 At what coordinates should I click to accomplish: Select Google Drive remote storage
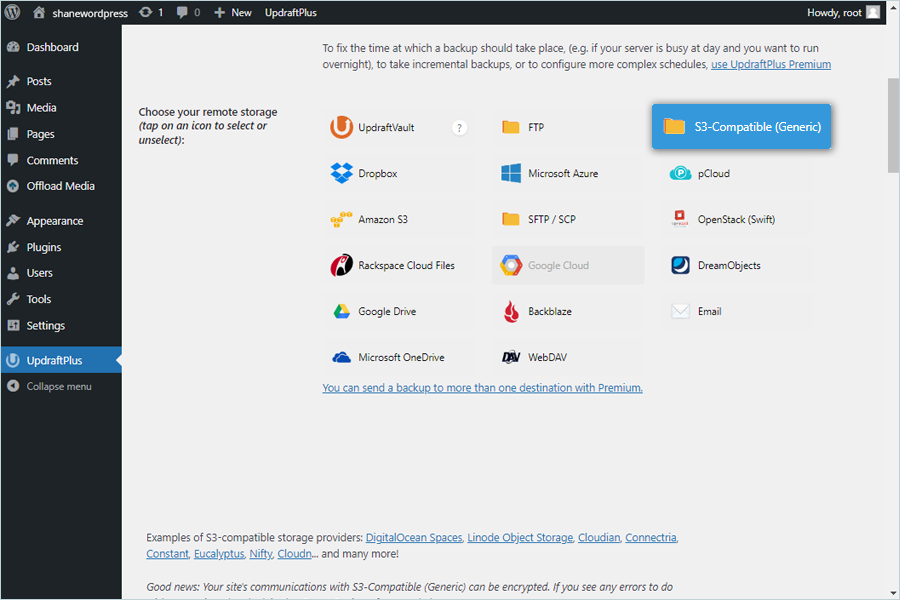pos(398,311)
